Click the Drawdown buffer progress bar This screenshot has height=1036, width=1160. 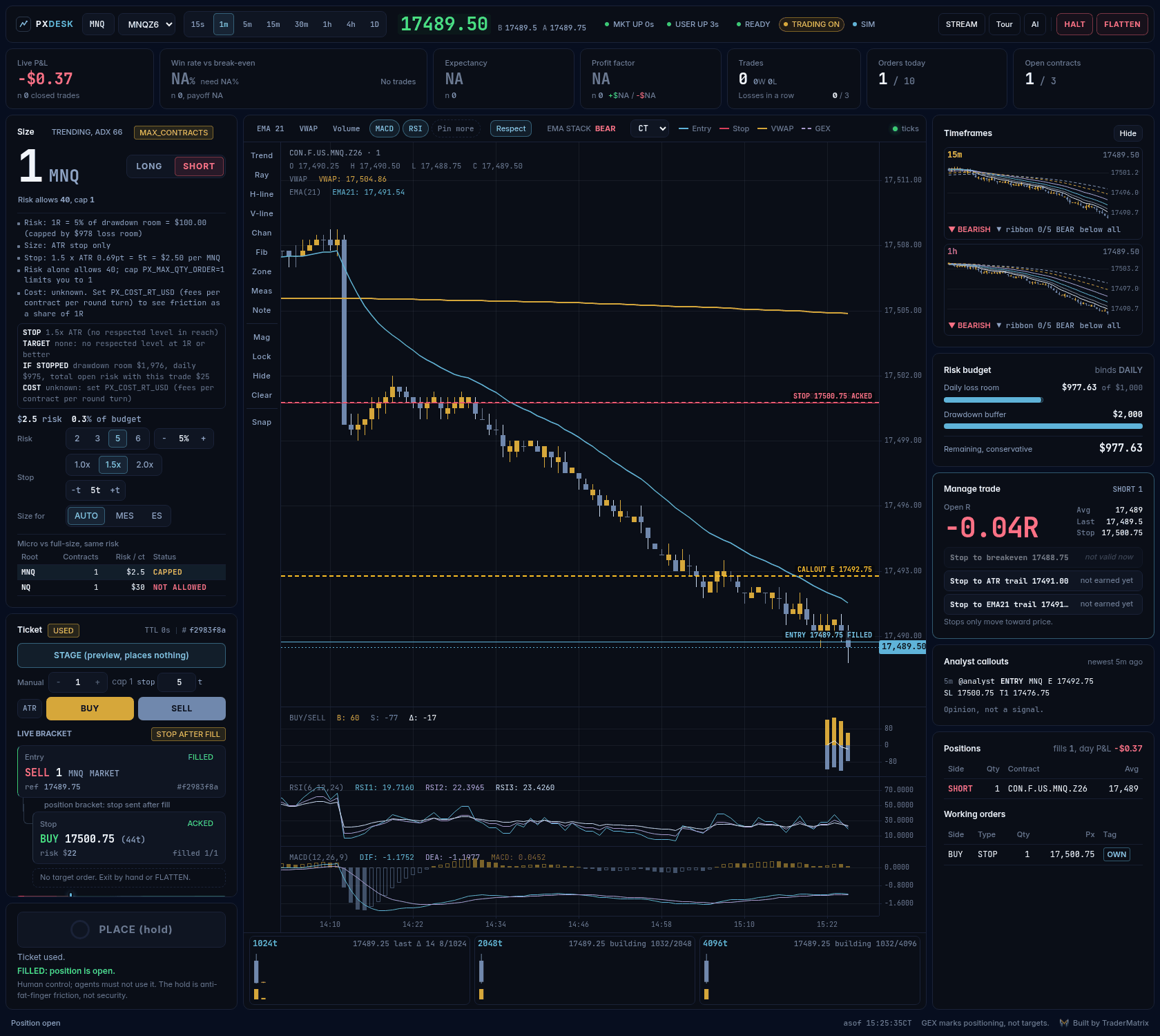[x=1043, y=426]
